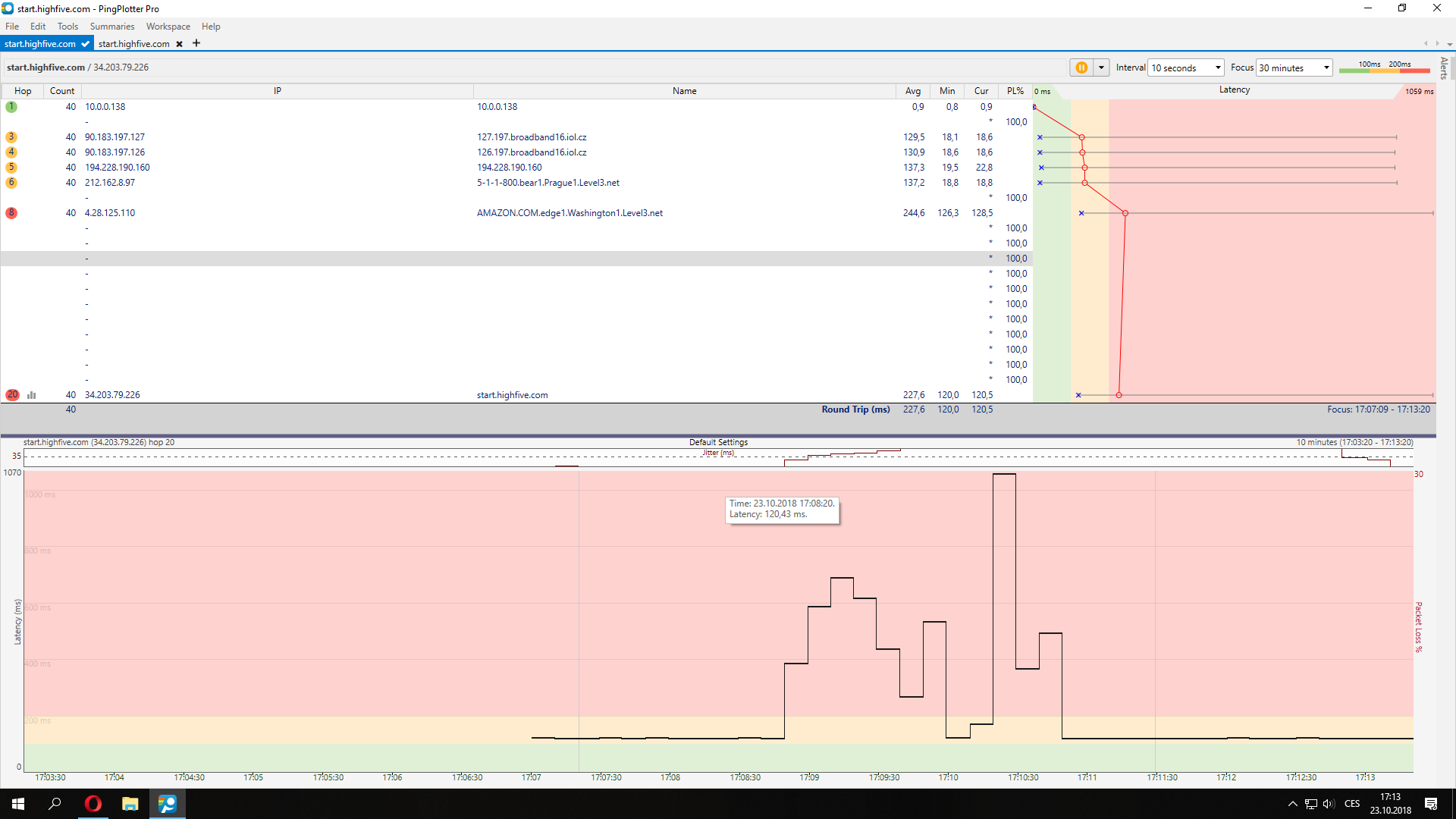Select the red hop 8 circle icon

coord(11,213)
